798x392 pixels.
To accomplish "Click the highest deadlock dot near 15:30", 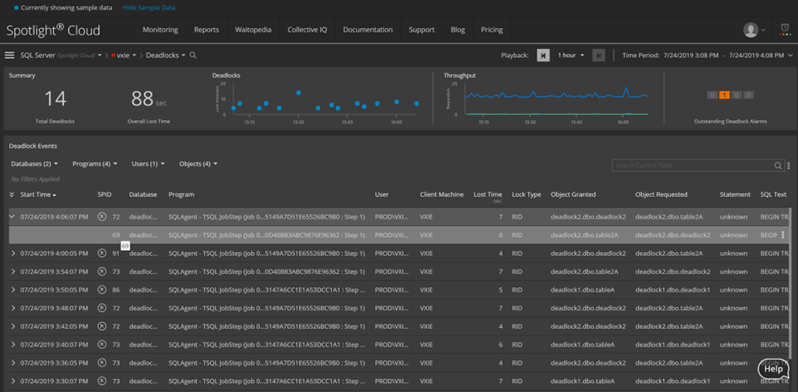I will (x=299, y=93).
